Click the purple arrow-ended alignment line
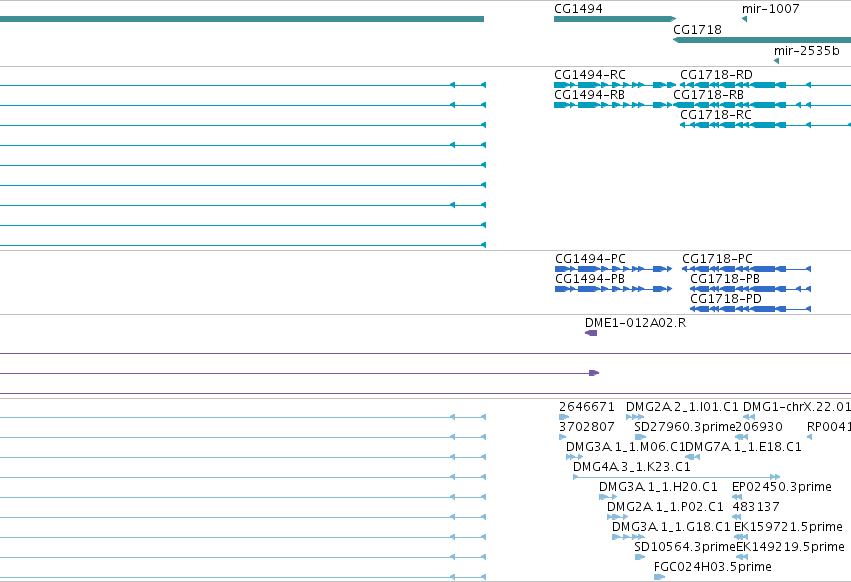851x582 pixels. click(300, 373)
